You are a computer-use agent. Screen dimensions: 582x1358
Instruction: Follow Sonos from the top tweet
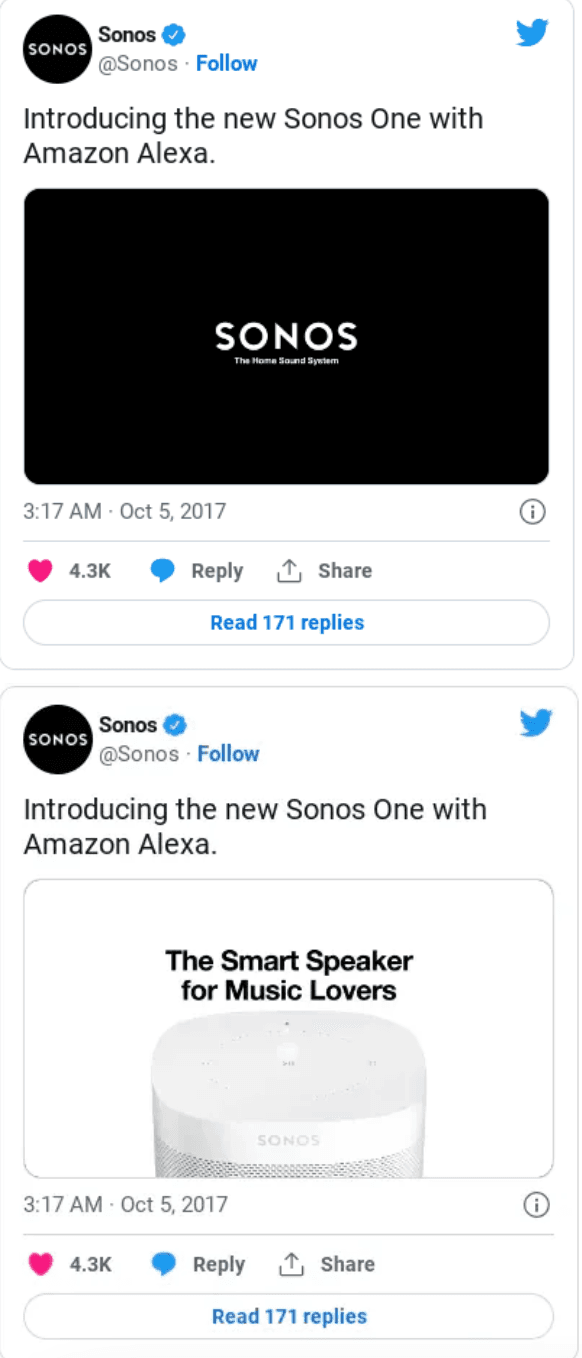227,63
